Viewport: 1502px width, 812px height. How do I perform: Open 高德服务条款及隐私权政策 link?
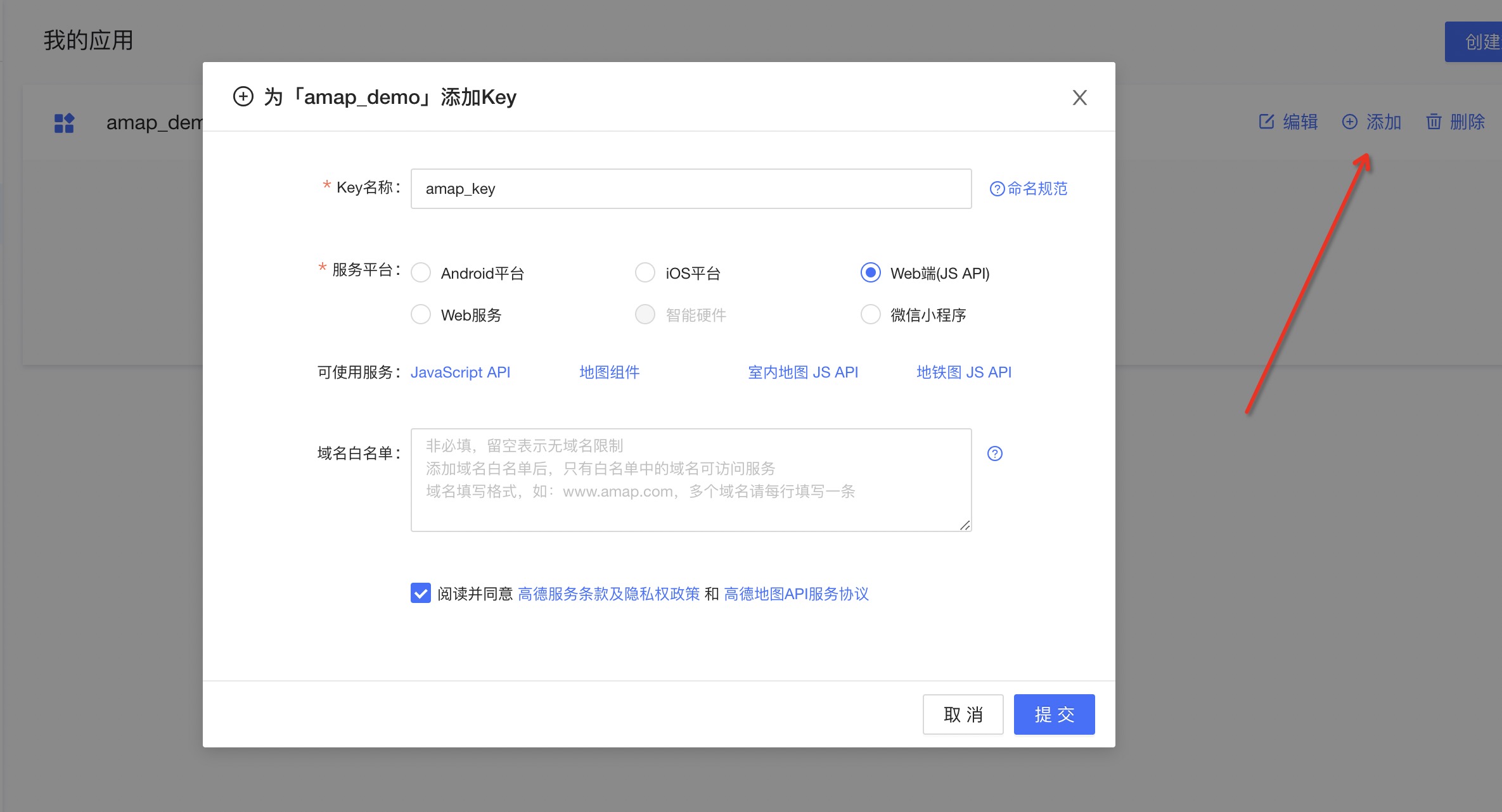(608, 594)
